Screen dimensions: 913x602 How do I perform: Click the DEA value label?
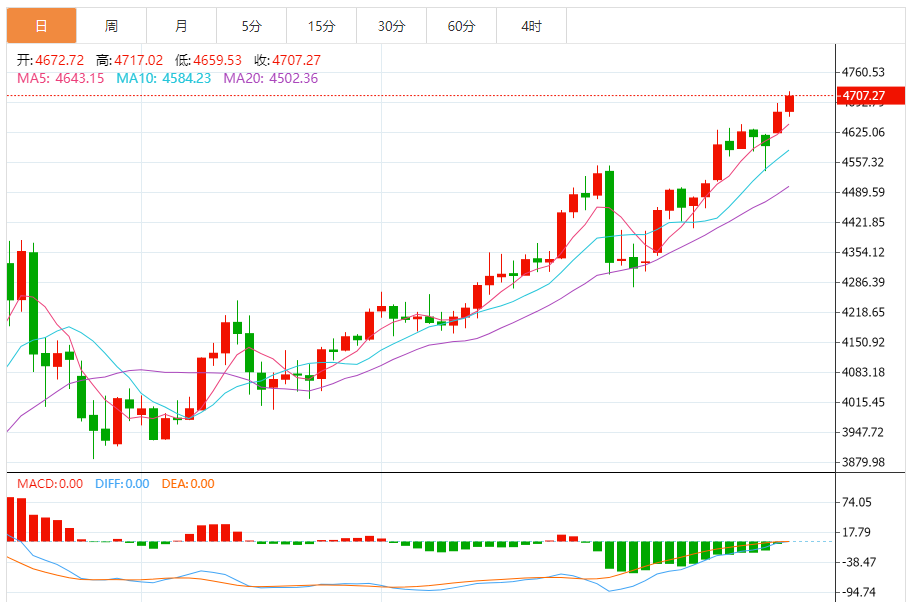[x=187, y=484]
